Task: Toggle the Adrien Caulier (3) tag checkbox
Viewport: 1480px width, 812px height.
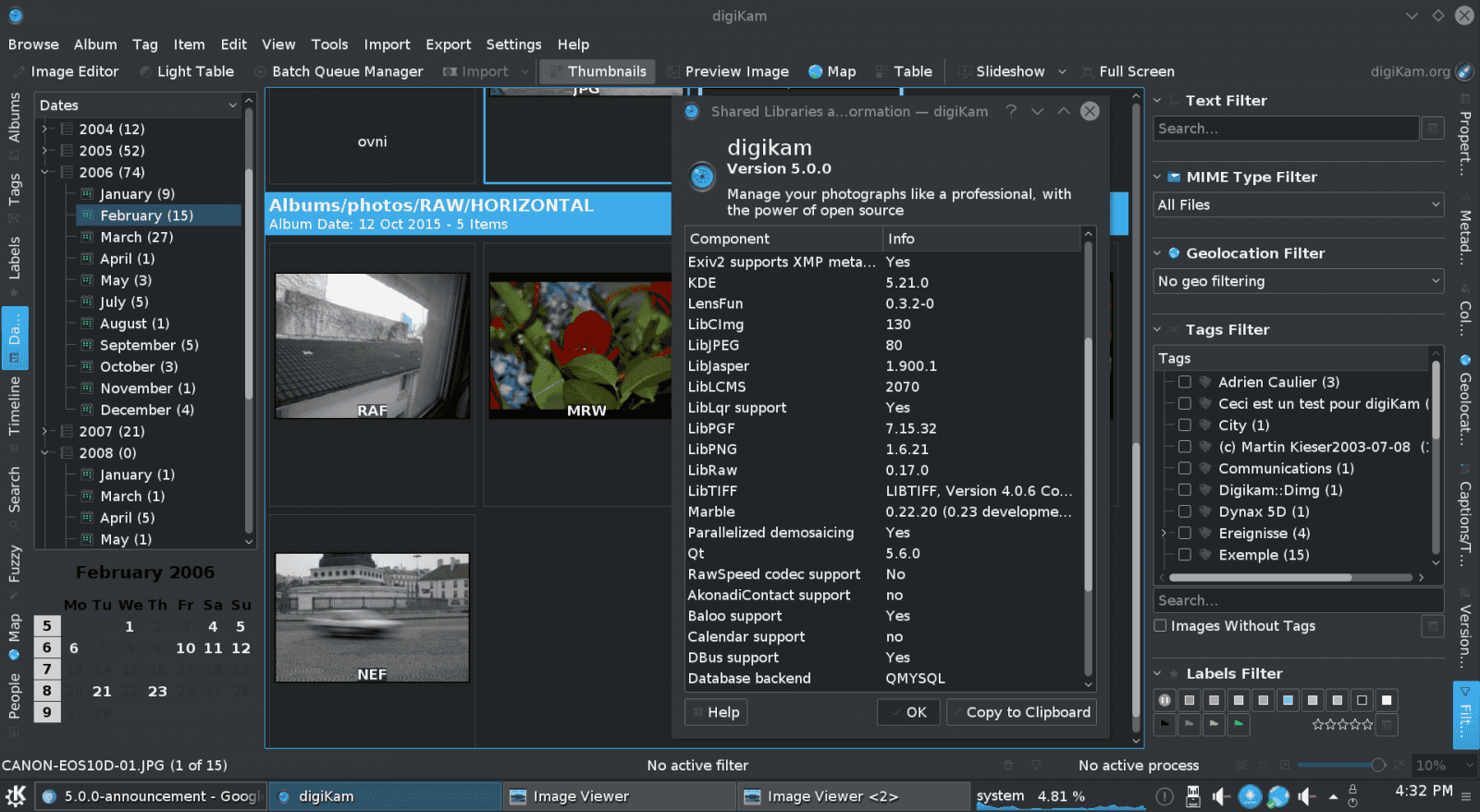Action: coord(1184,382)
